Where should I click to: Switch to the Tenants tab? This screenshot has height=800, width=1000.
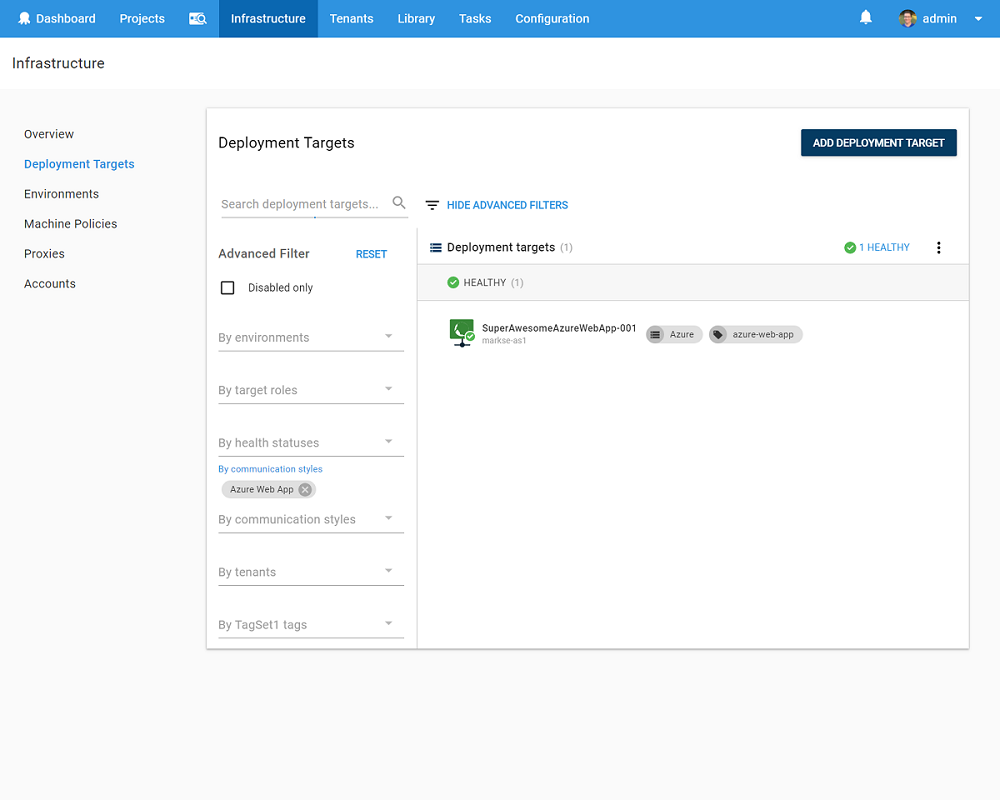coord(351,19)
